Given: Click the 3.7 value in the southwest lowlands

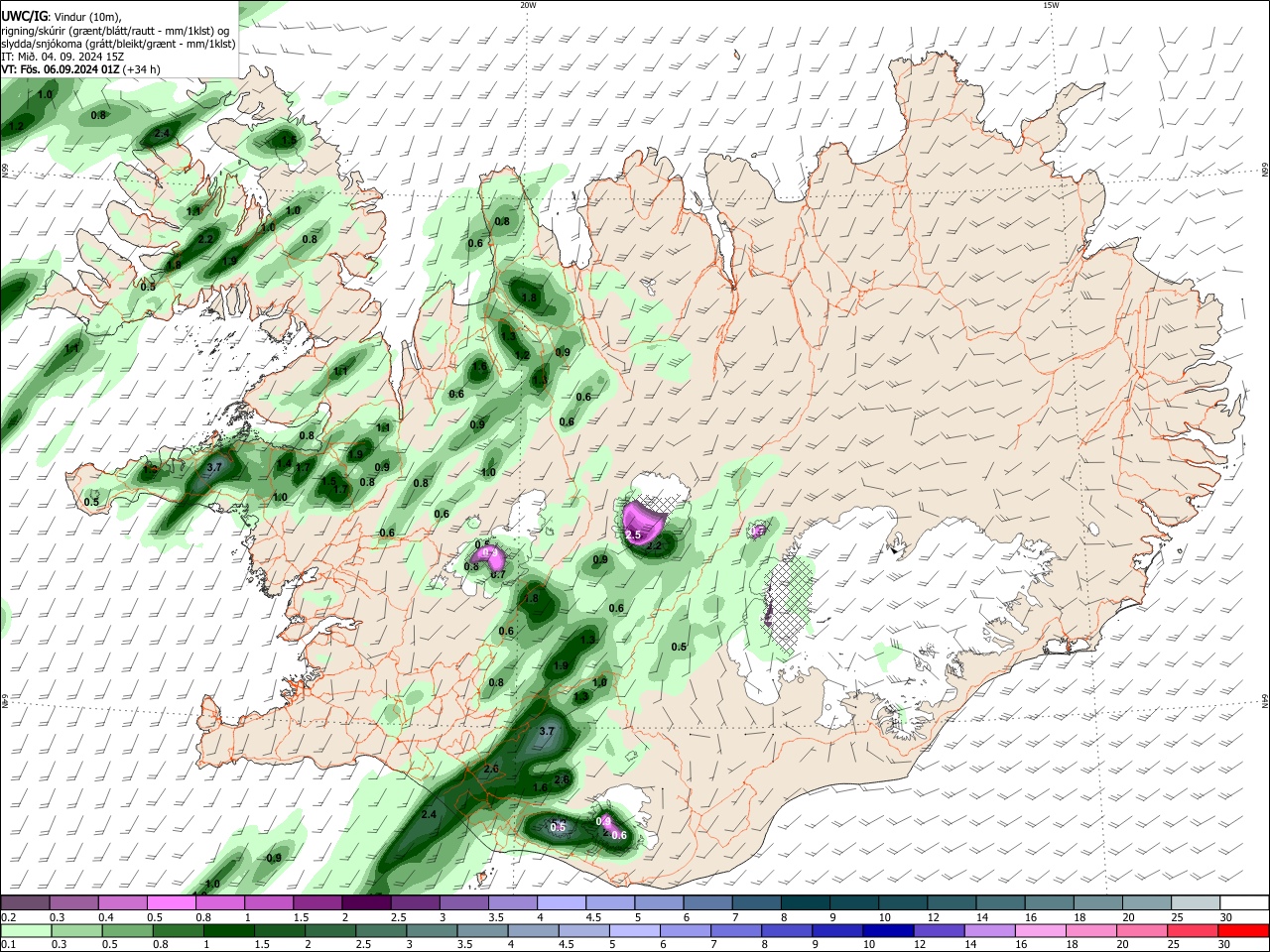Looking at the screenshot, I should (546, 731).
